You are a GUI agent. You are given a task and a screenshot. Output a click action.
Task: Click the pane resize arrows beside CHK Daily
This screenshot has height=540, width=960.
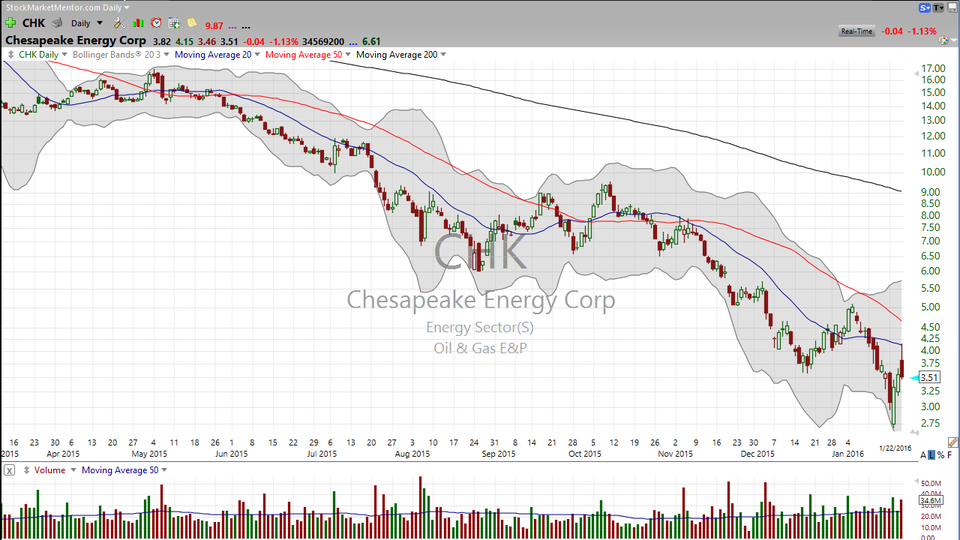coord(10,54)
